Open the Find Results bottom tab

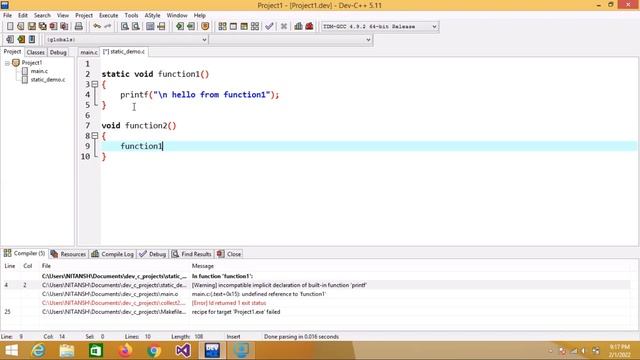coord(191,254)
